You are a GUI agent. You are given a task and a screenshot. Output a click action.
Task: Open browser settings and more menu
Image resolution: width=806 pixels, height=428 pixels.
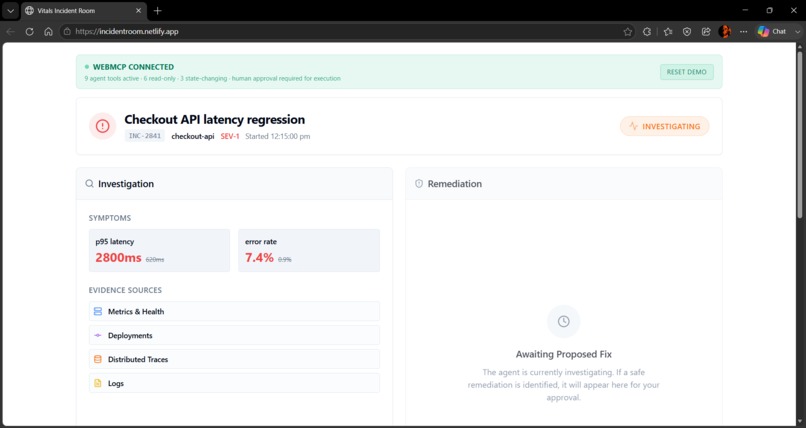(x=743, y=31)
